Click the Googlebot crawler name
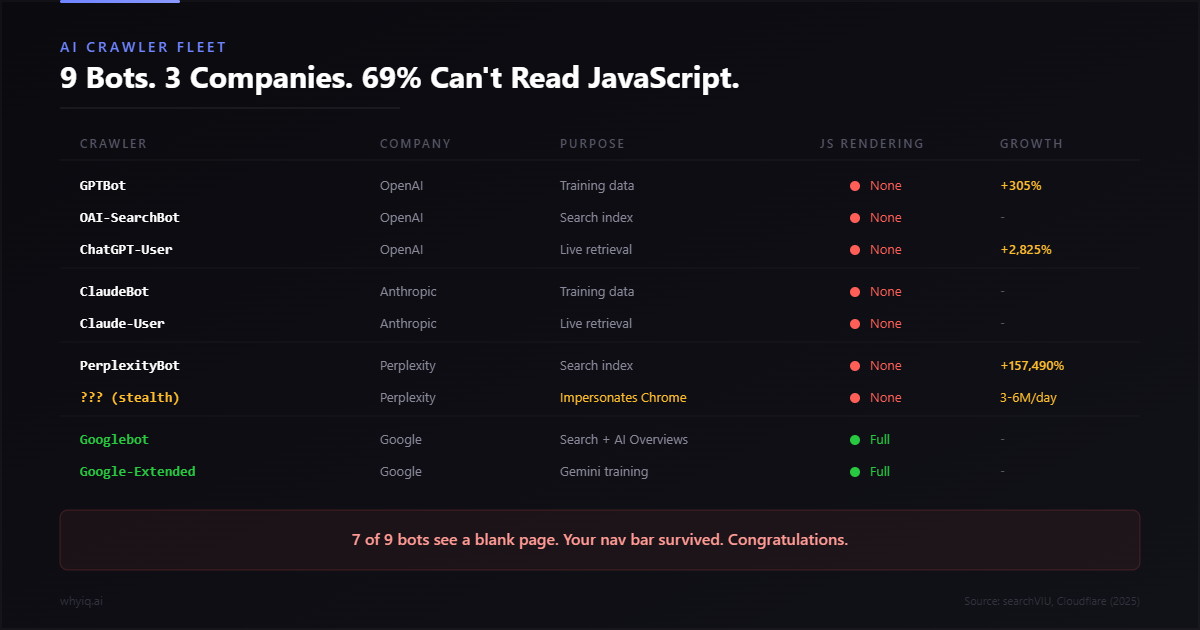The width and height of the screenshot is (1200, 630). (114, 440)
